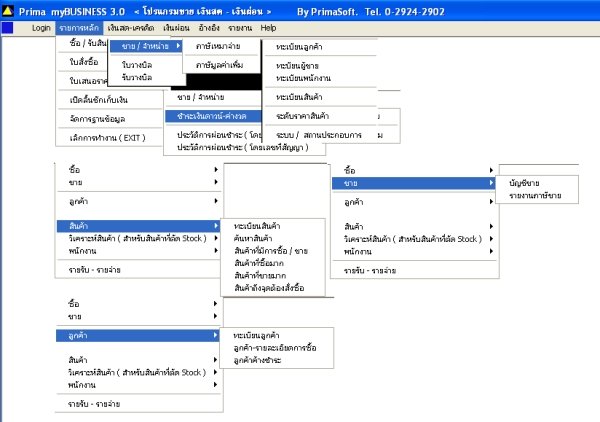Viewport: 600px width, 422px height.
Task: Expand the highlighted ขาย / จำหน่าย submenu arrow
Action: click(178, 46)
